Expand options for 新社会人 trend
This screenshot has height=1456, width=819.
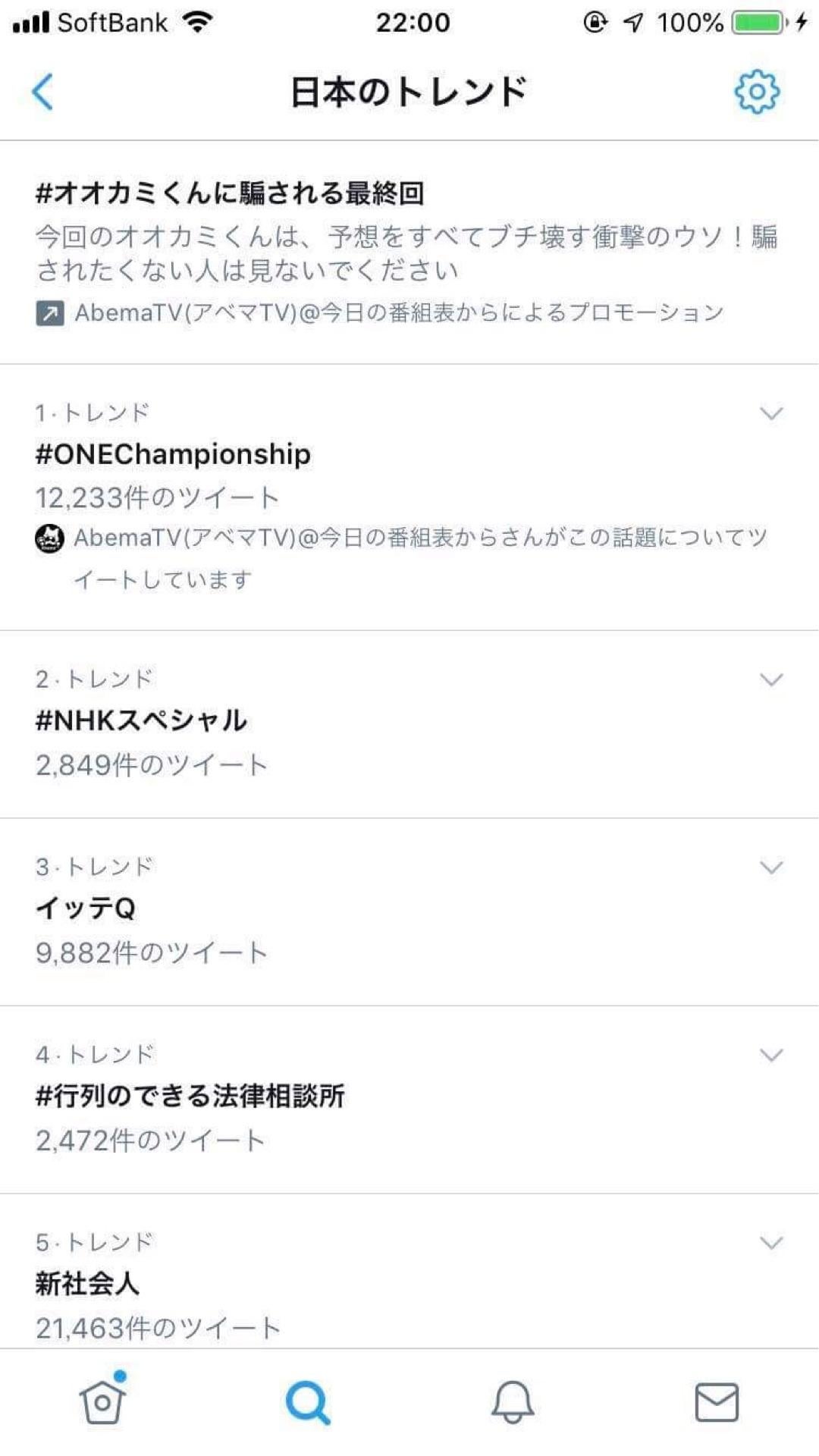pos(771,1243)
